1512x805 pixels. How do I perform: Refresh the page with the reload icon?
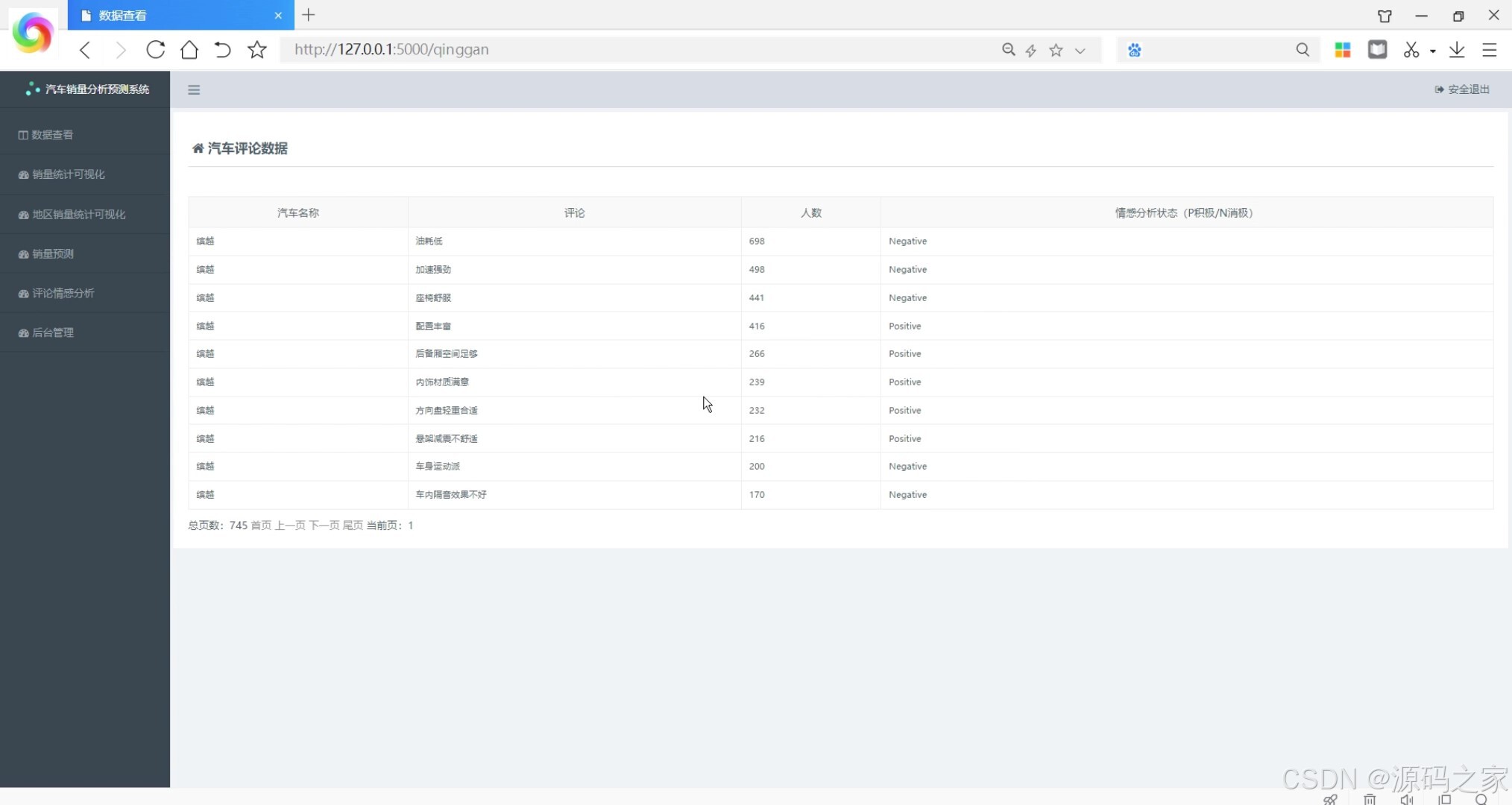[155, 50]
